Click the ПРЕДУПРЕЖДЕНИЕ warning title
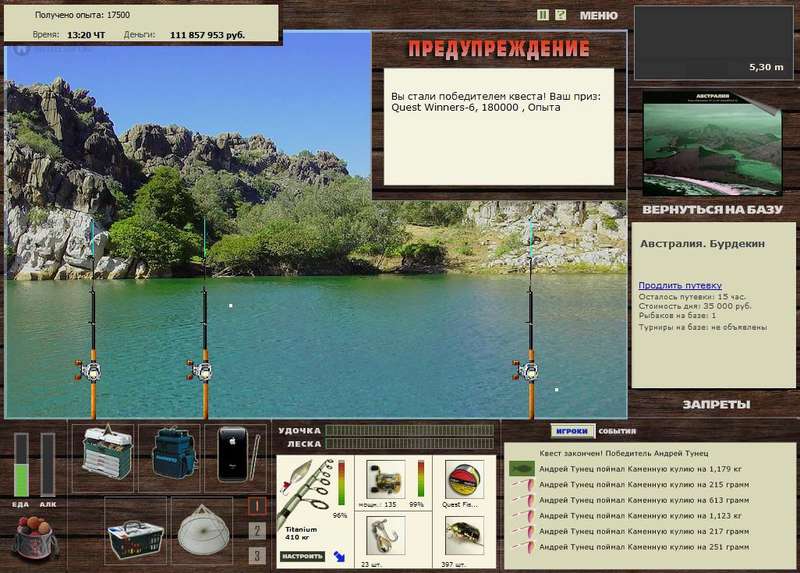Viewport: 800px width, 573px height. [498, 49]
